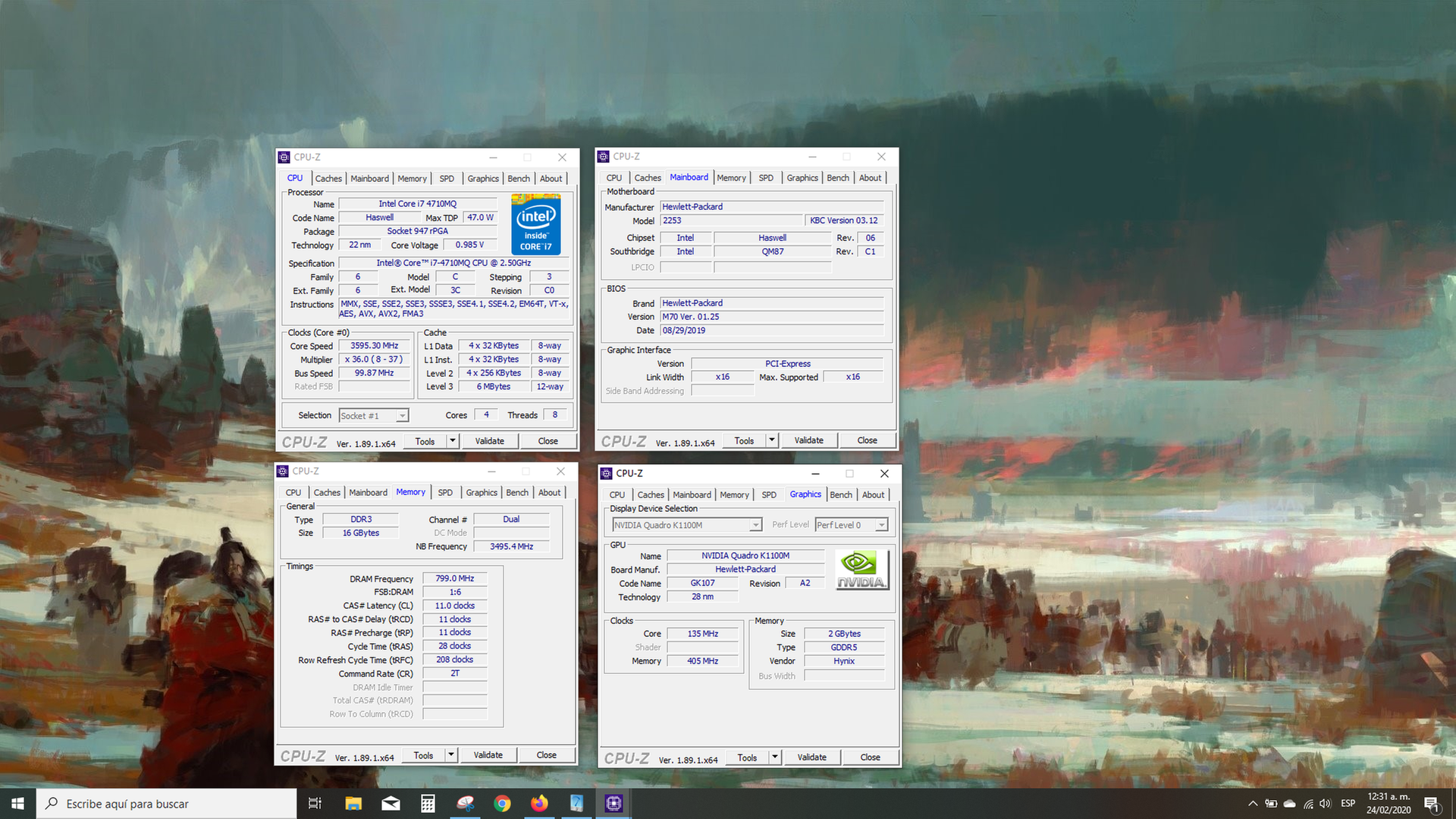
Task: Open Memory tab in Graphics window
Action: tap(734, 494)
